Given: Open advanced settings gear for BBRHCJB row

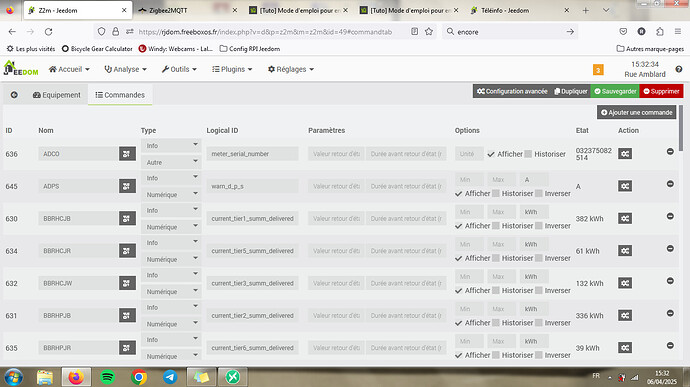Looking at the screenshot, I should 625,218.
